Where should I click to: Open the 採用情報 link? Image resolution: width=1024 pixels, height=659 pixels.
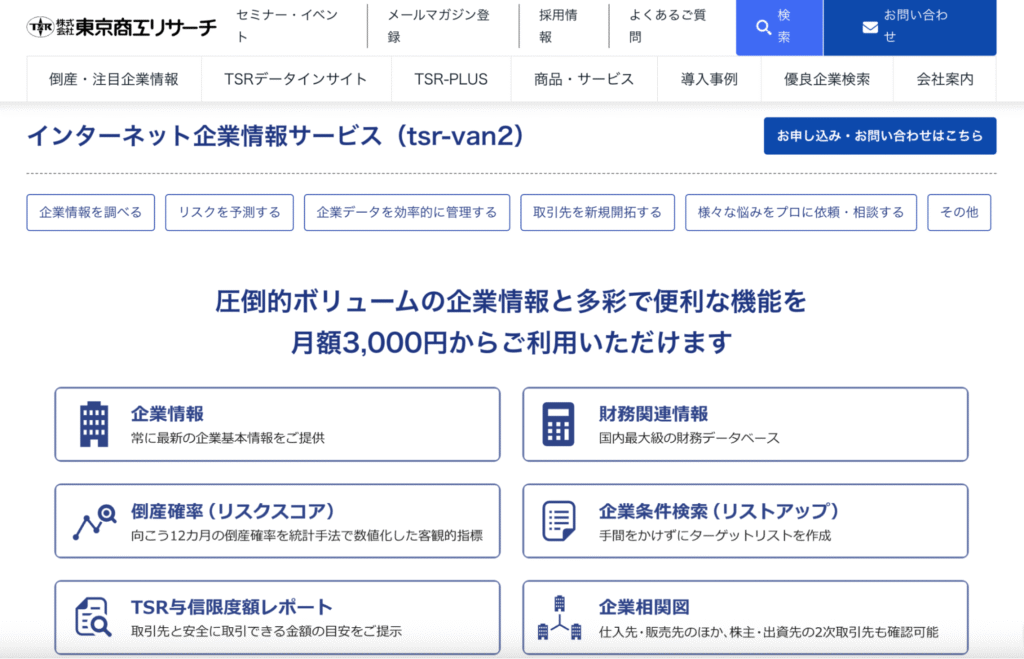point(558,26)
